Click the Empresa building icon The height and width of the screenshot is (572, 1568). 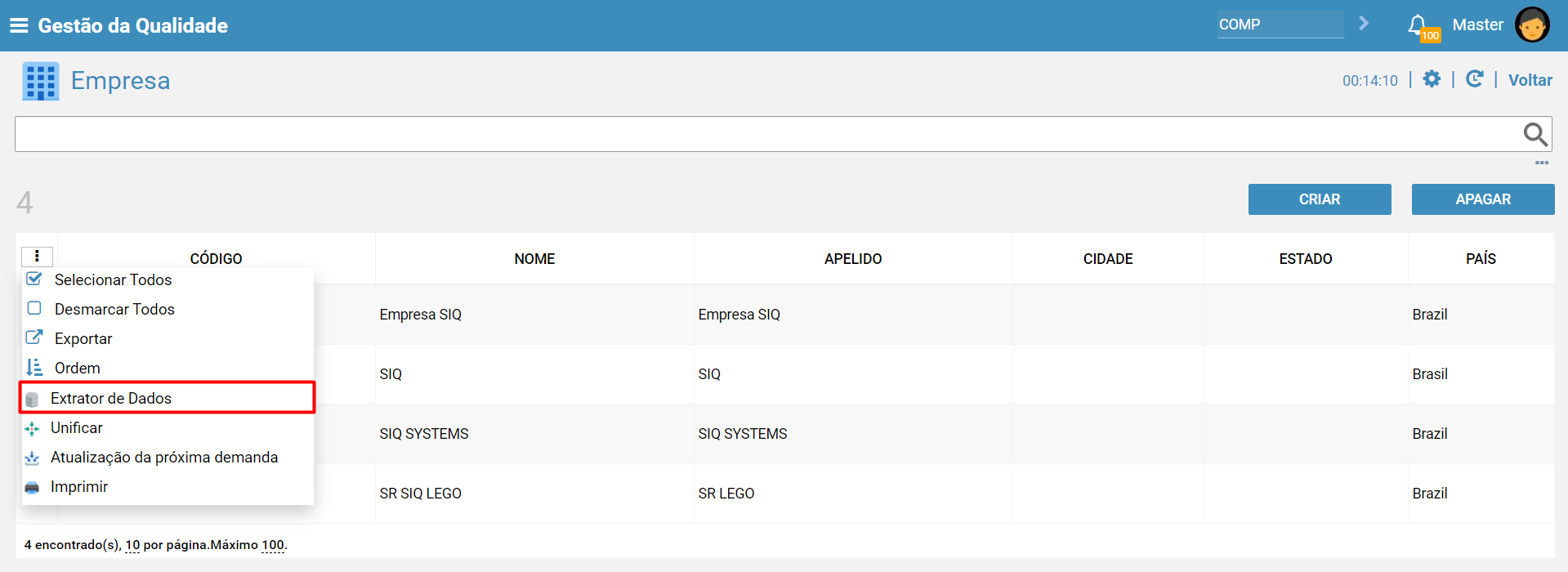(x=41, y=81)
